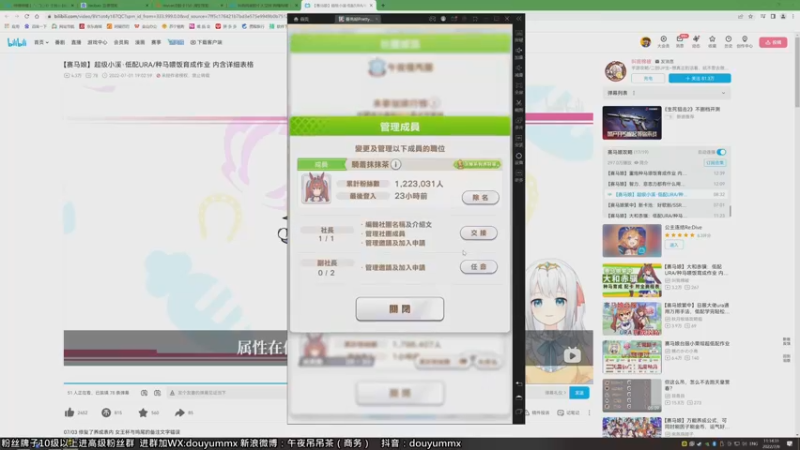Expand the 弹幕列表 dropdown panel
Screen dimensions: 800x450
[x=666, y=93]
